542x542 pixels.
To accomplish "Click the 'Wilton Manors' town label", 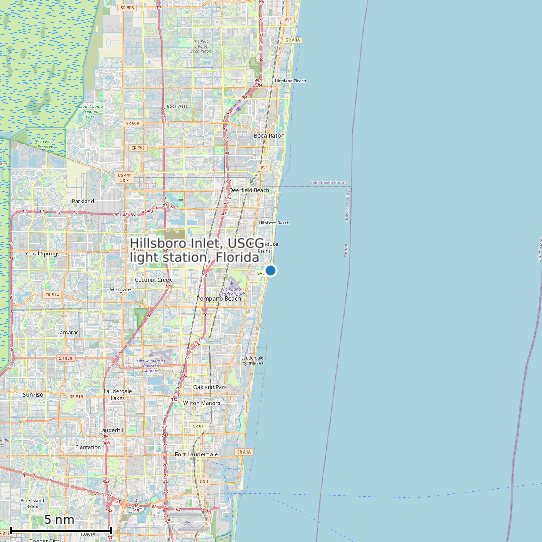I will click(202, 403).
